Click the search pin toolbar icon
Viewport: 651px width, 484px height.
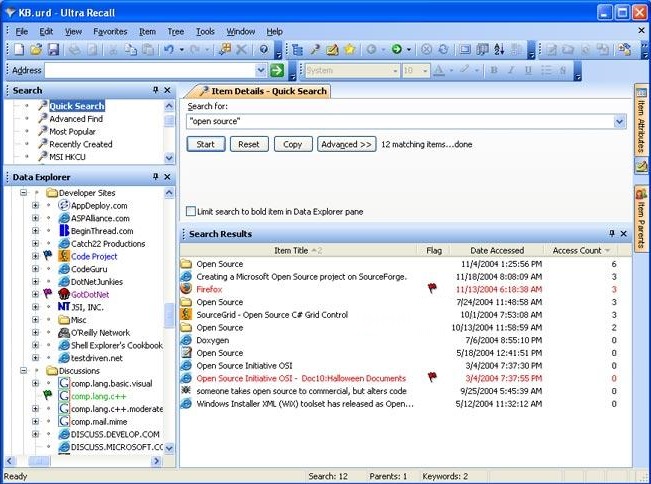point(315,50)
